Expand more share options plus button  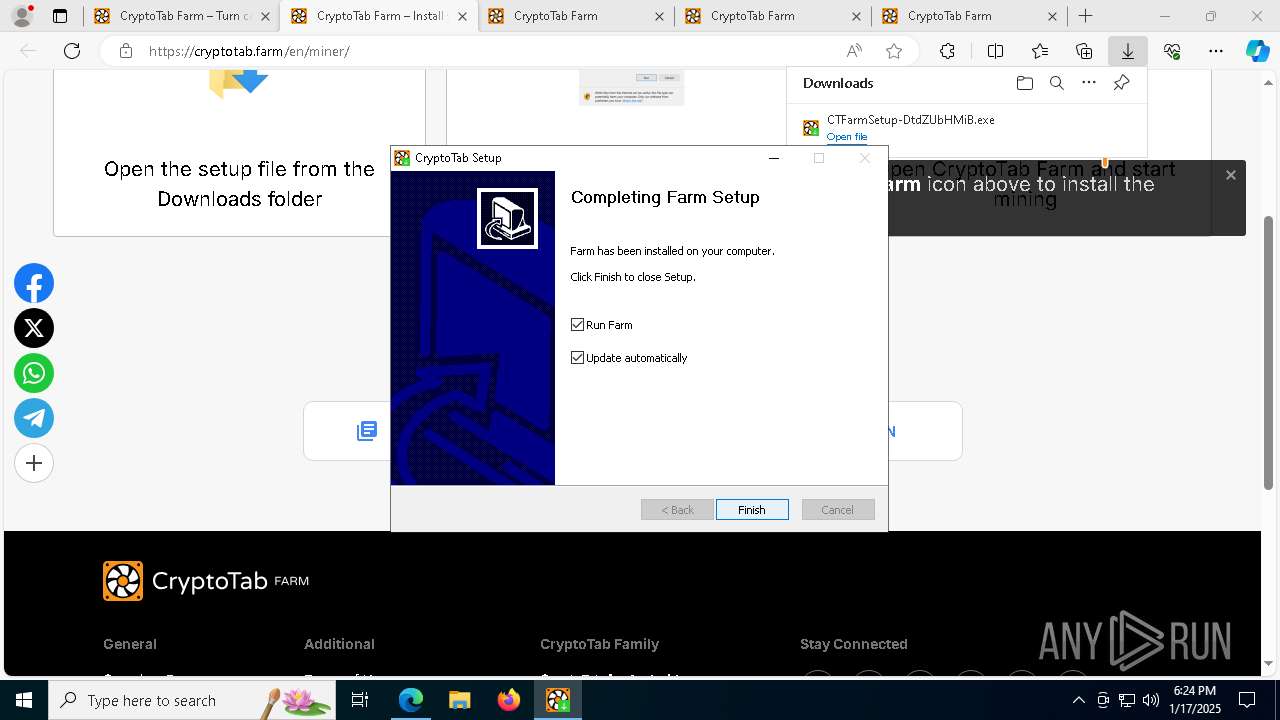34,463
